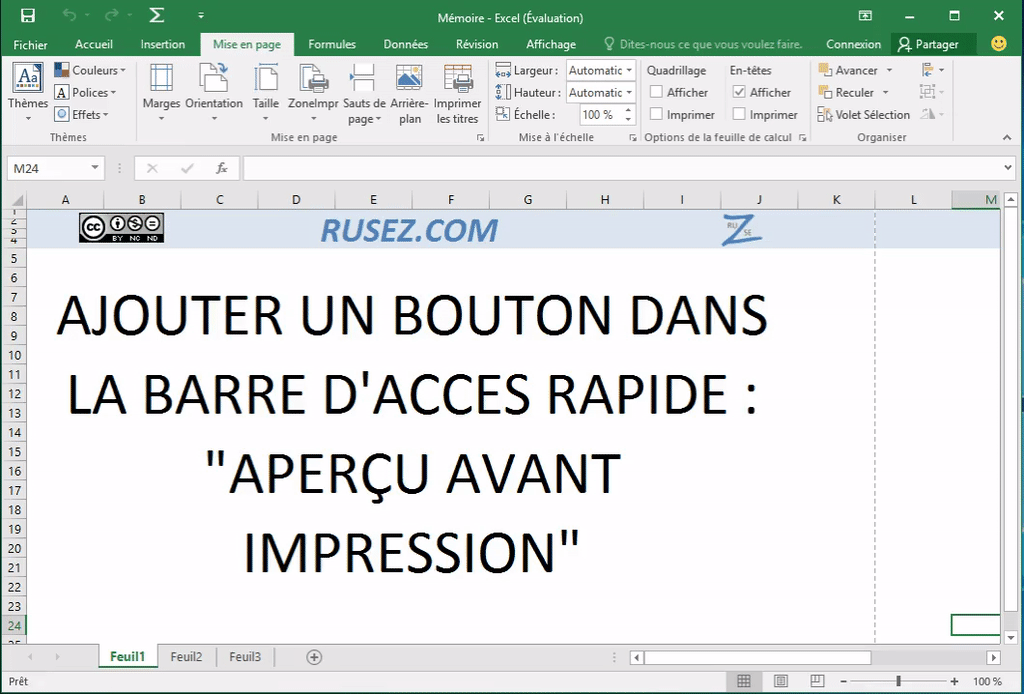This screenshot has width=1024, height=694.
Task: Open the Fichier menu
Action: click(x=30, y=44)
